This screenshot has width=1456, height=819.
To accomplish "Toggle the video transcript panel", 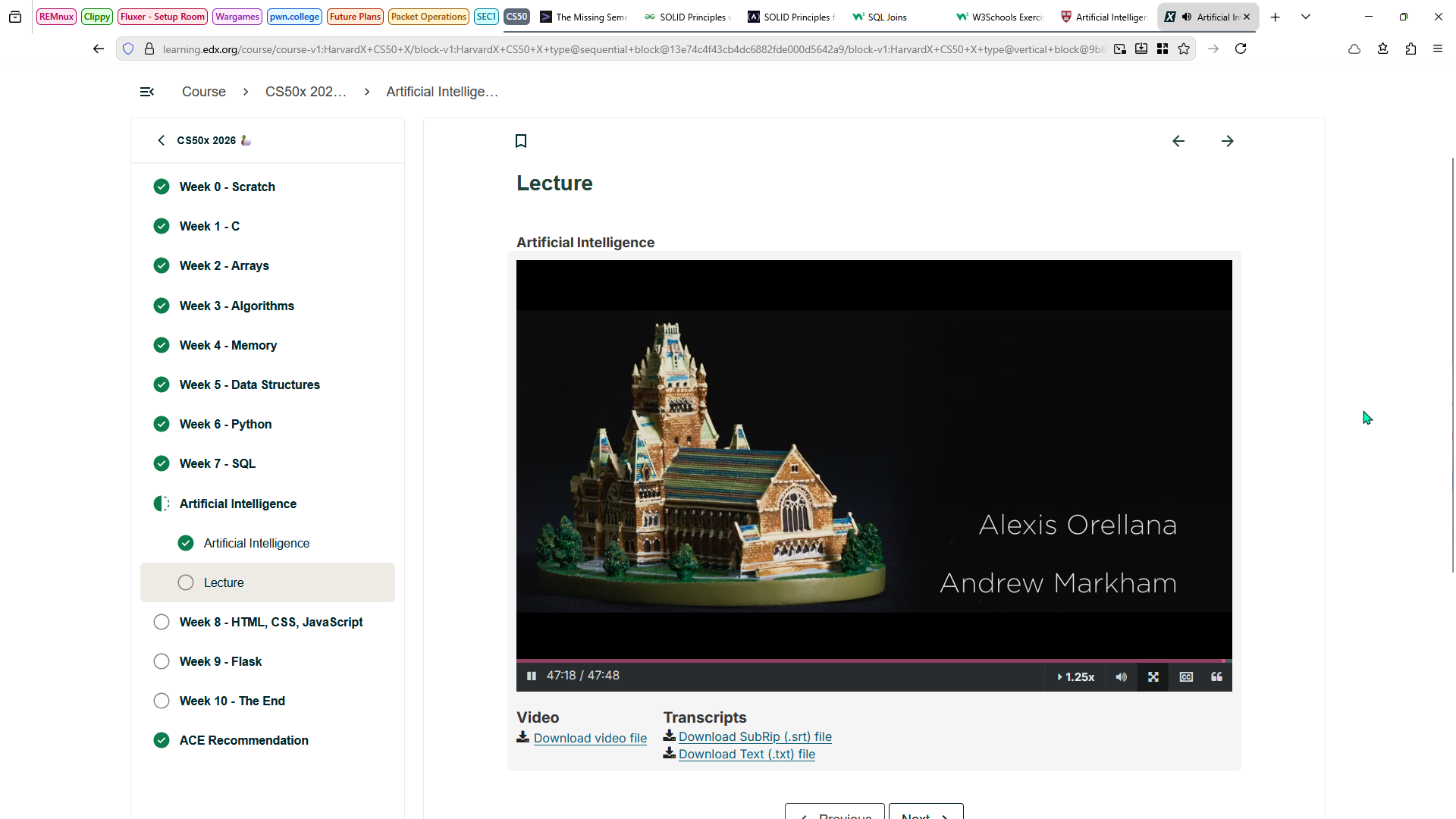I will pyautogui.click(x=1216, y=676).
